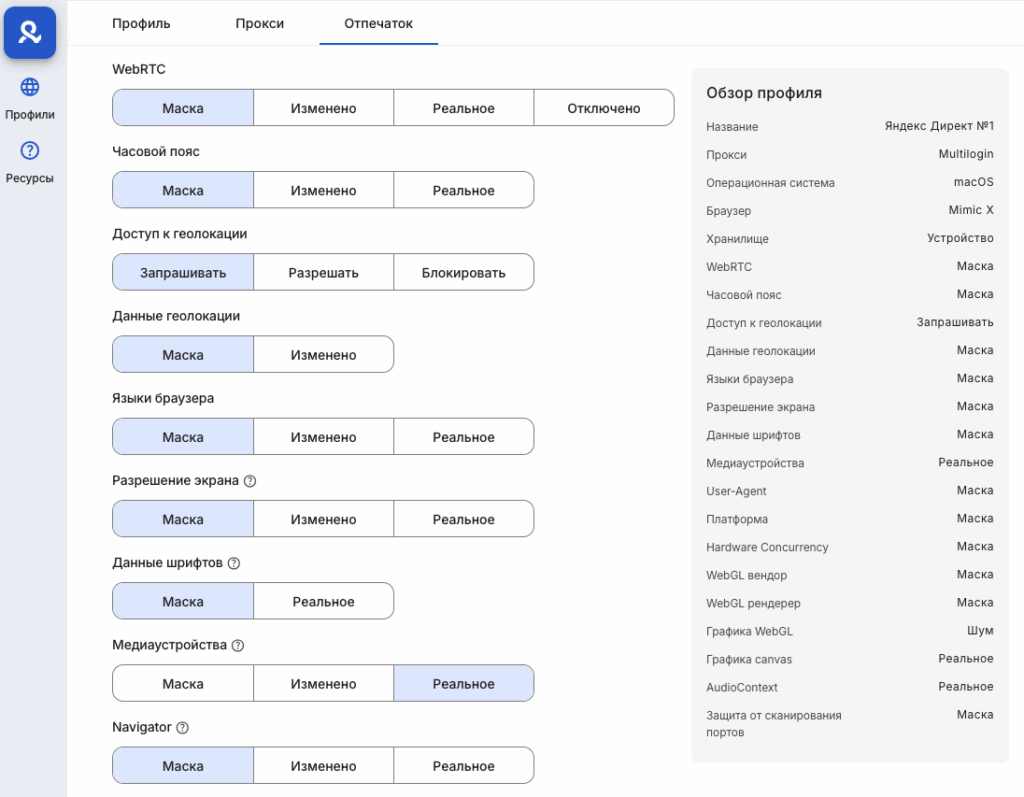Set Данные шрифтов to Реальное

tap(323, 602)
